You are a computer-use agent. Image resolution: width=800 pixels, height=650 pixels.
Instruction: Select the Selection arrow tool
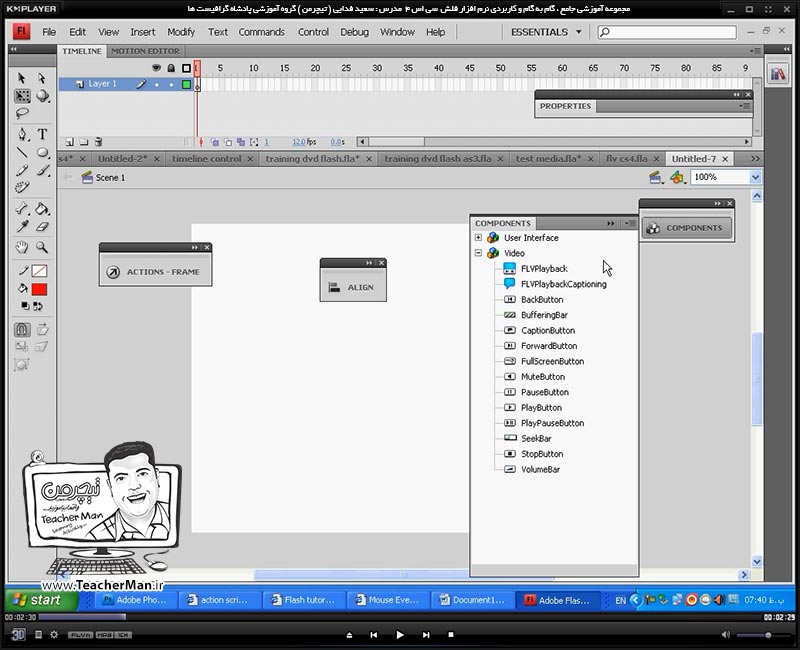pyautogui.click(x=21, y=78)
